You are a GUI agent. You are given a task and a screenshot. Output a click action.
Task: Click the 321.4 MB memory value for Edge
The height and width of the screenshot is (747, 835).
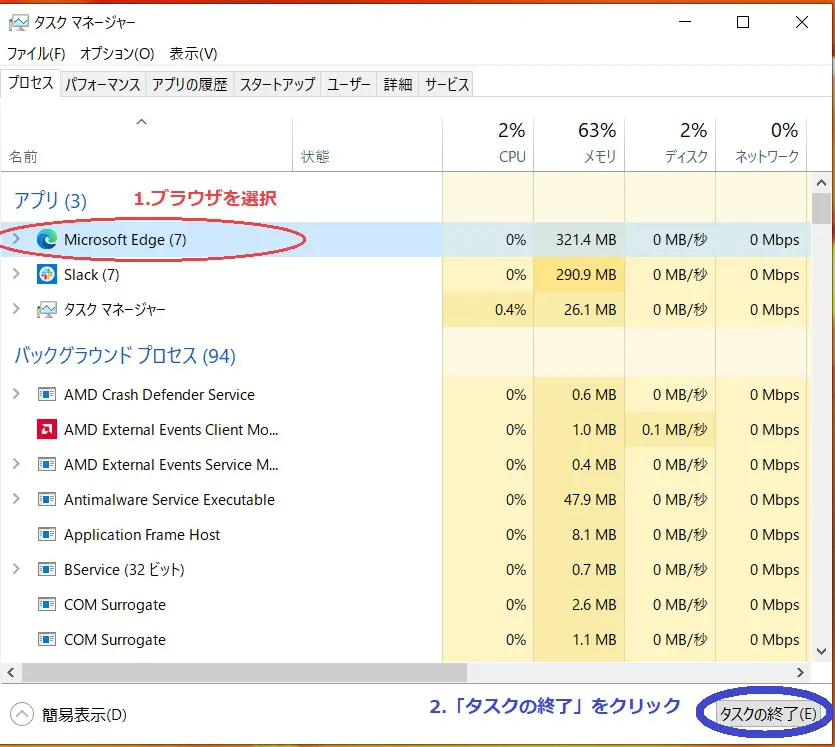586,240
